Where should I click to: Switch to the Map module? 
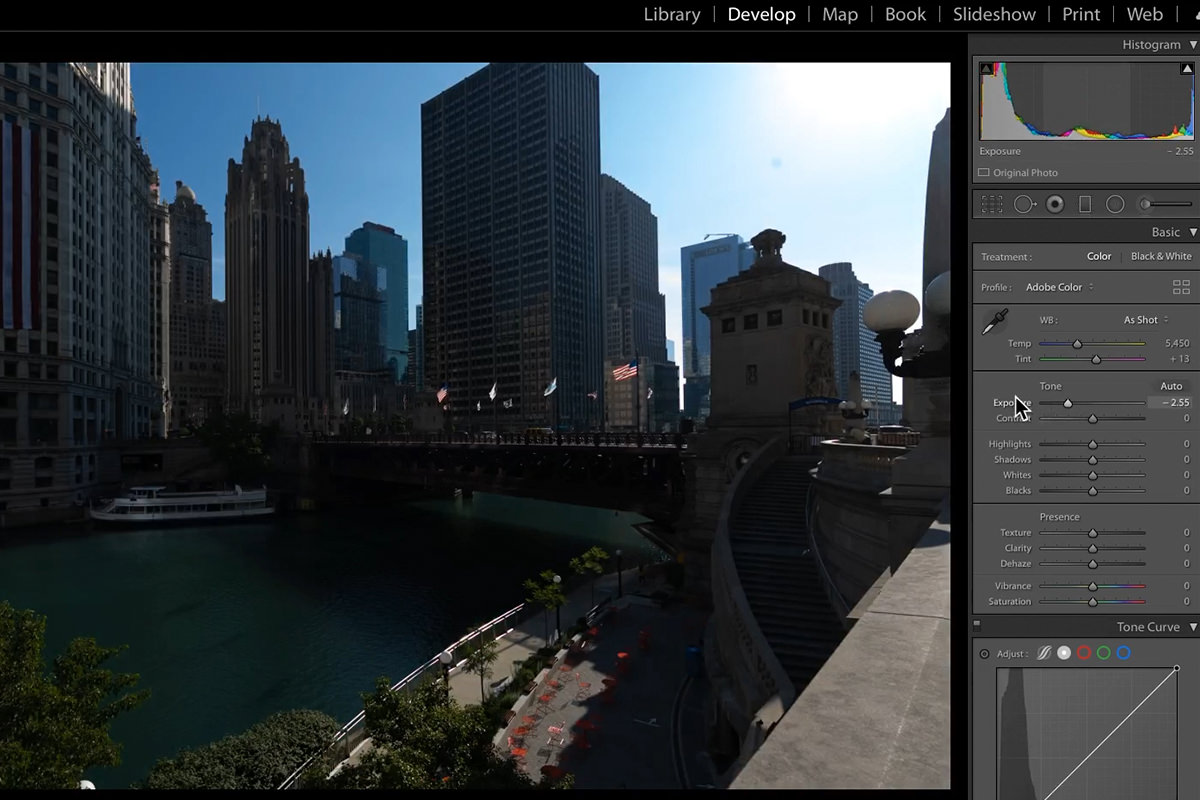tap(839, 14)
